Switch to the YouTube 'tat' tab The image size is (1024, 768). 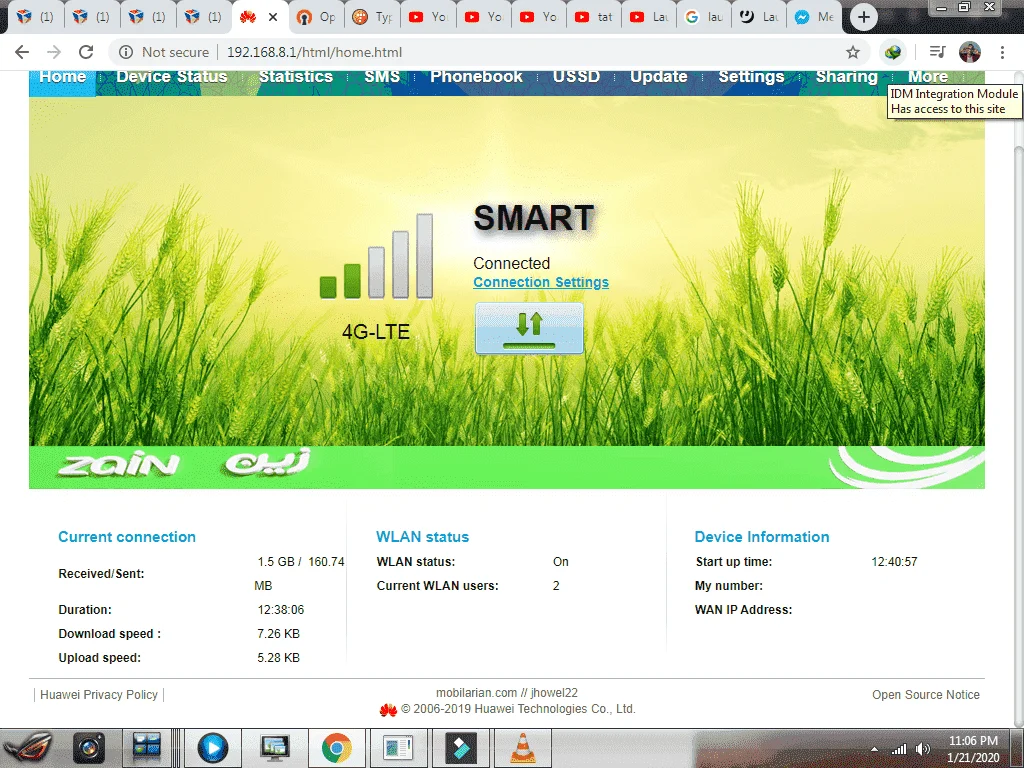594,17
